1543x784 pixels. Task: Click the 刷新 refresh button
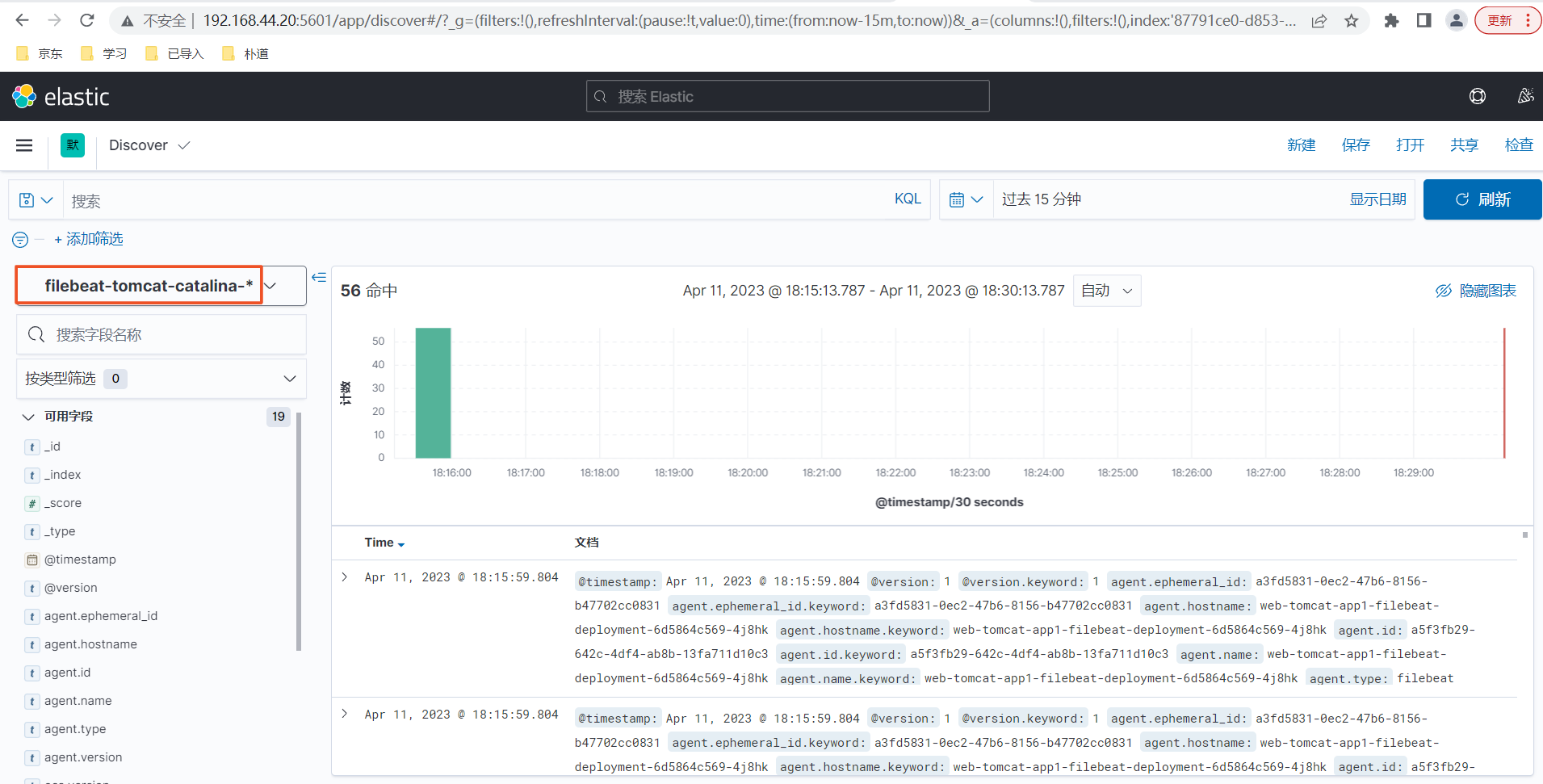(x=1482, y=199)
